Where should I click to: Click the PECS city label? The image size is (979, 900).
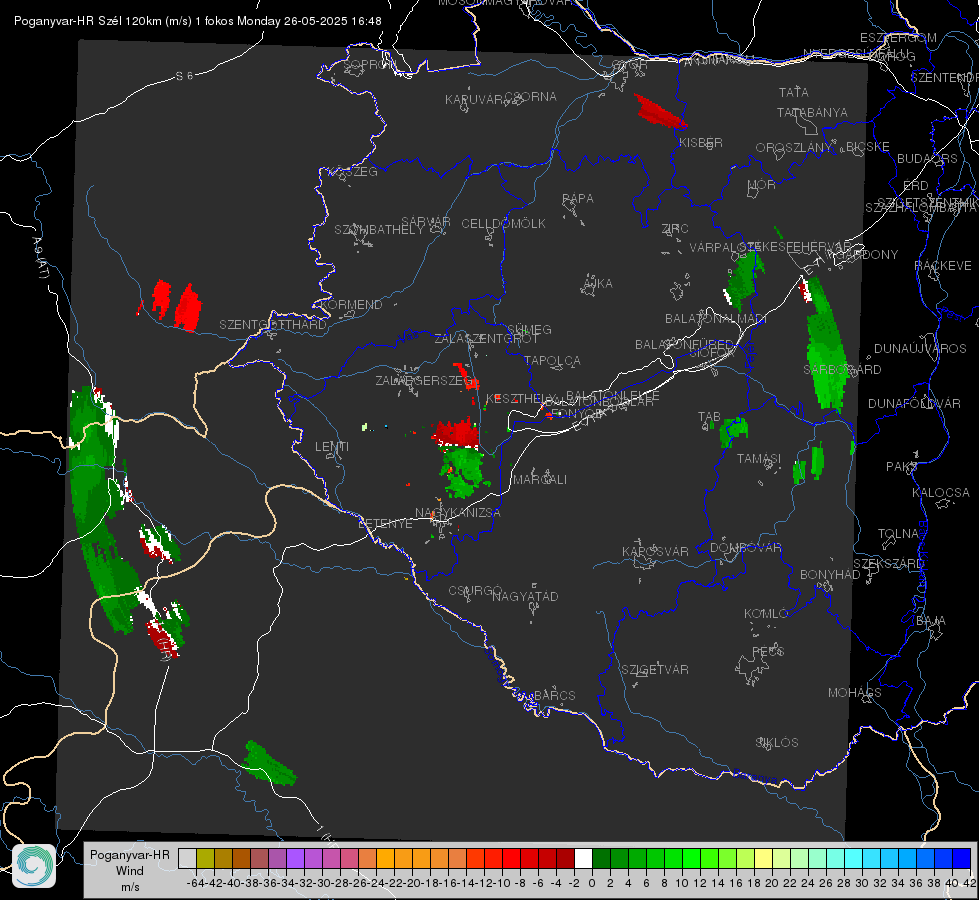tap(768, 652)
